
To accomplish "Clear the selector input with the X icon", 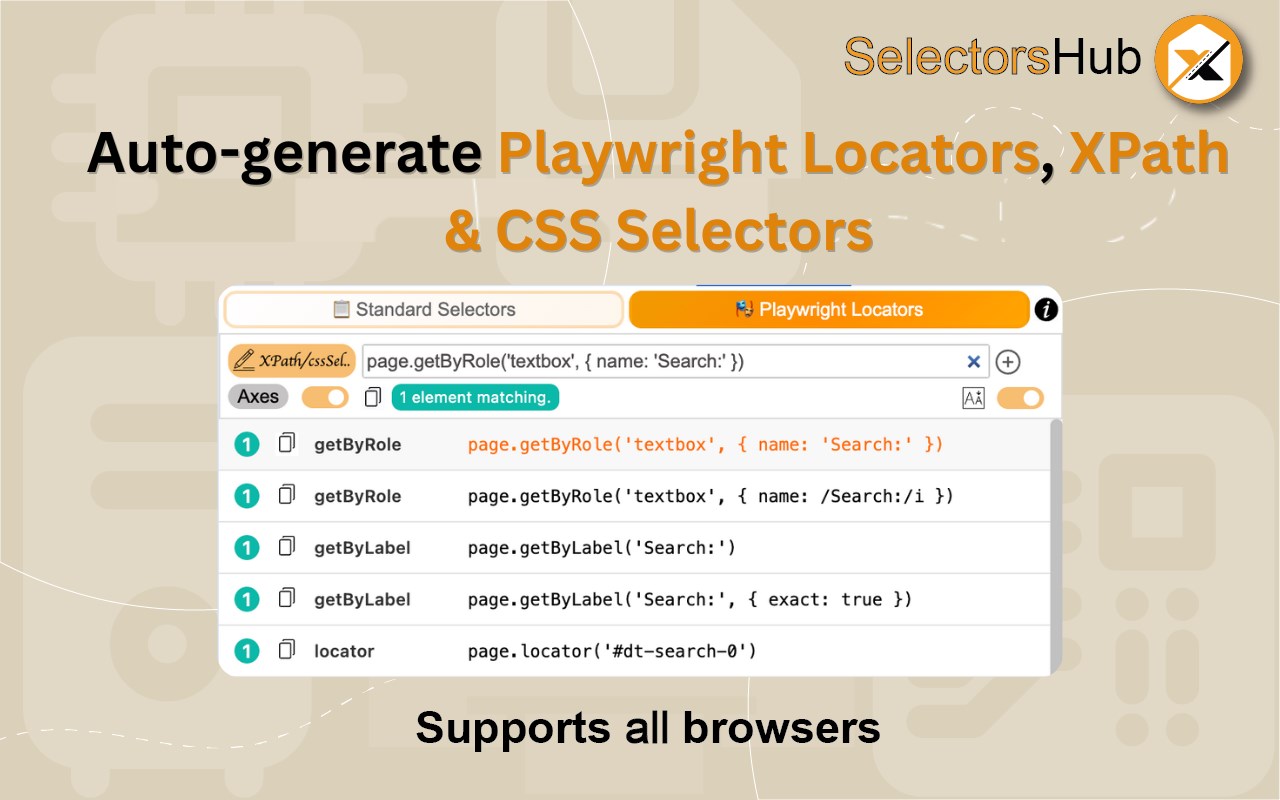I will click(973, 362).
